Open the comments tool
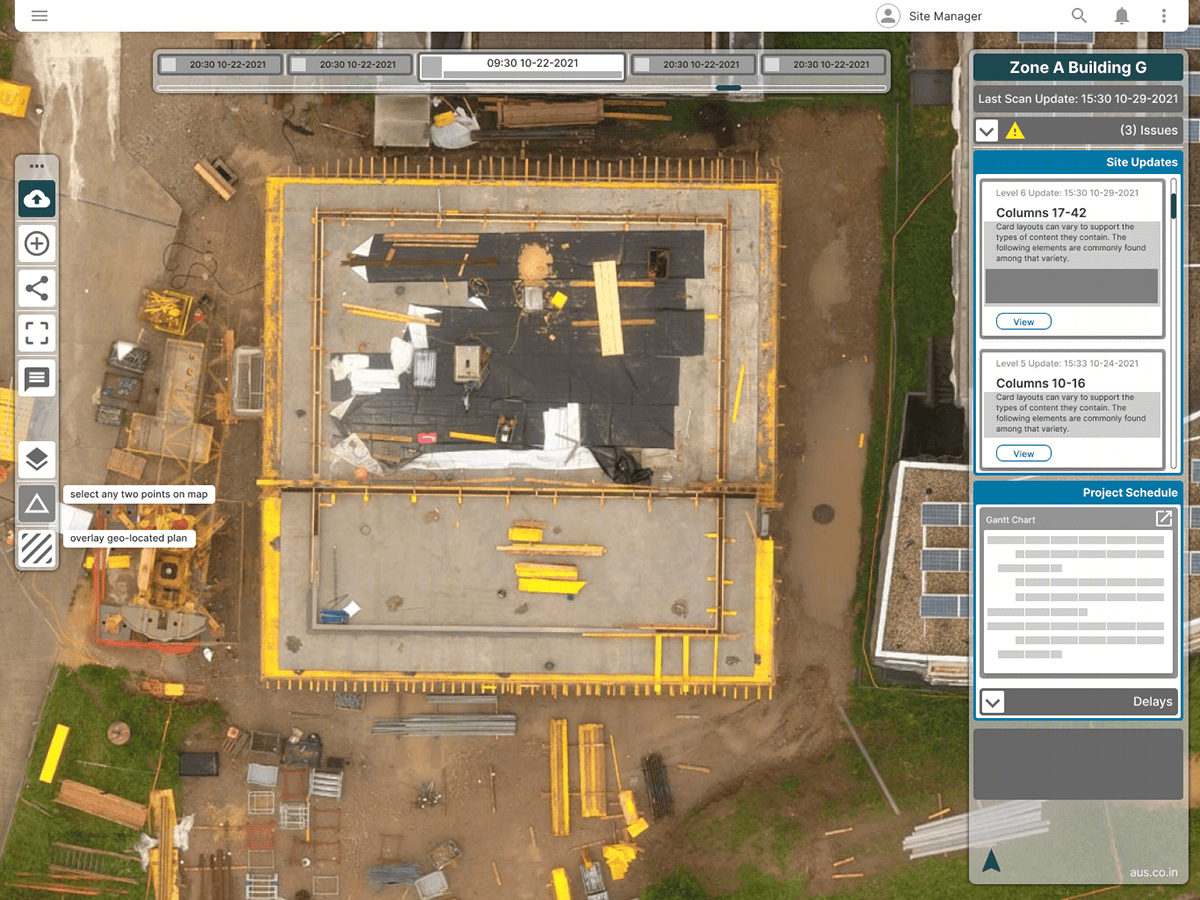The width and height of the screenshot is (1200, 900). 37,379
